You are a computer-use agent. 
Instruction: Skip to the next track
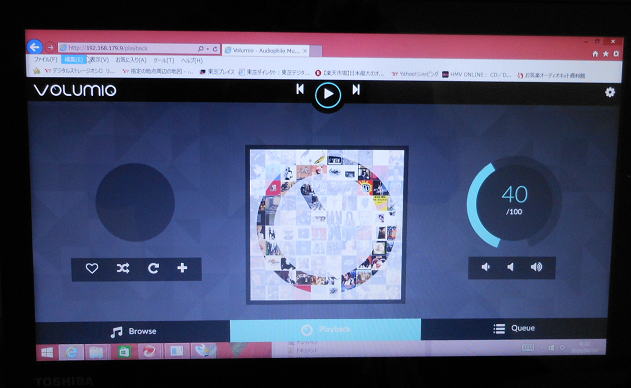pos(356,89)
